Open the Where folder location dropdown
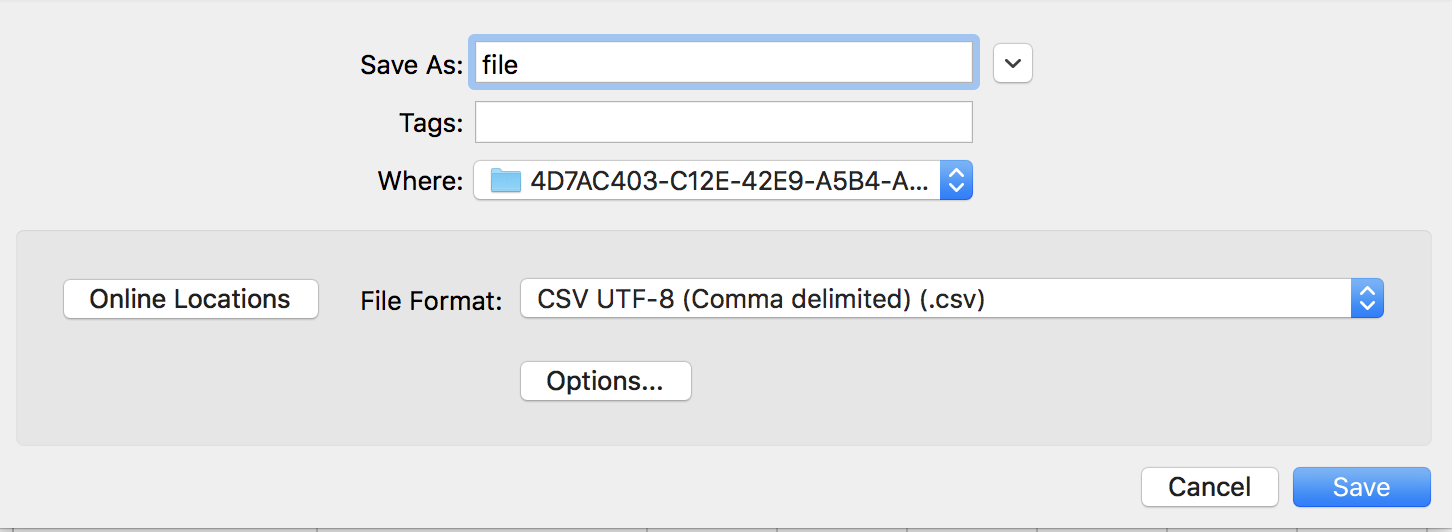Image resolution: width=1452 pixels, height=532 pixels. pos(722,181)
